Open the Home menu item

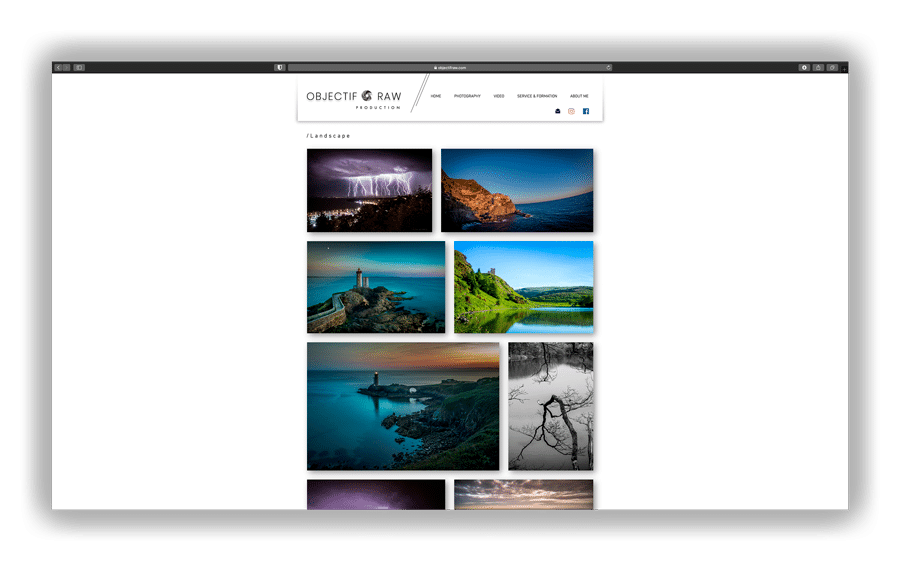(436, 96)
